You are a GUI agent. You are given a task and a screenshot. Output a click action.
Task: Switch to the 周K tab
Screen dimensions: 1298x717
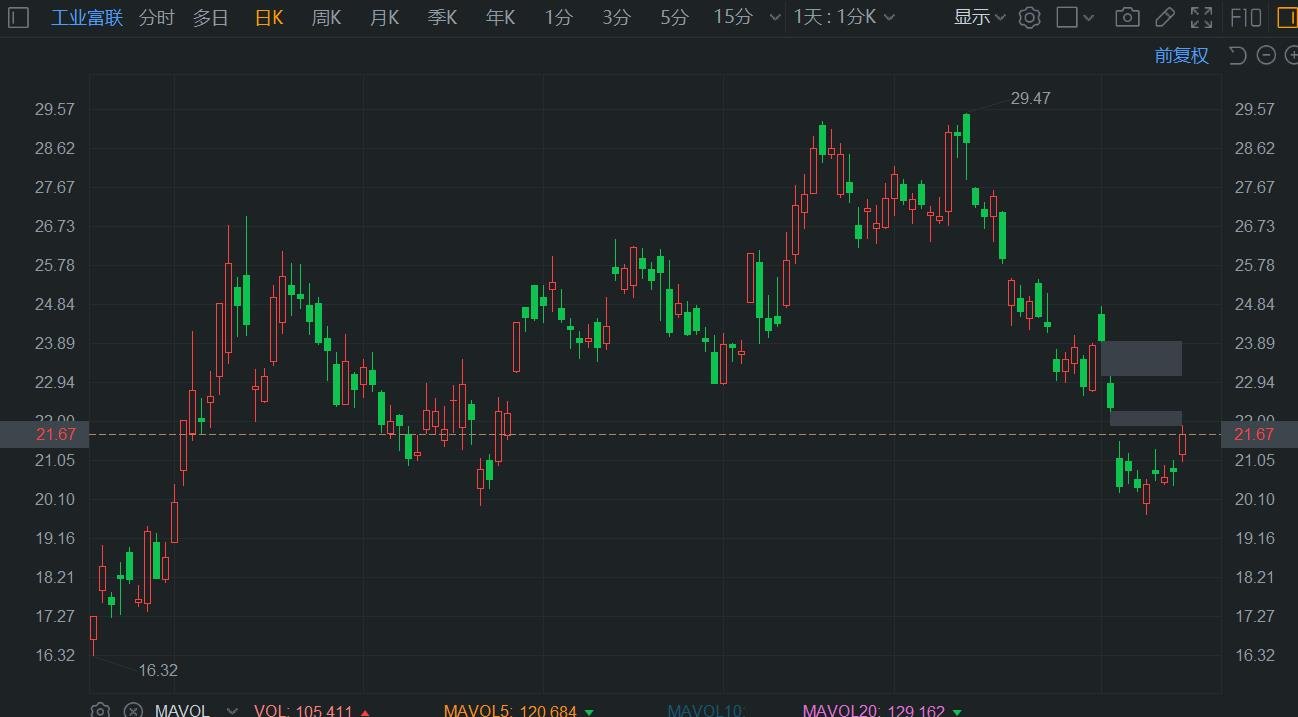(x=326, y=17)
